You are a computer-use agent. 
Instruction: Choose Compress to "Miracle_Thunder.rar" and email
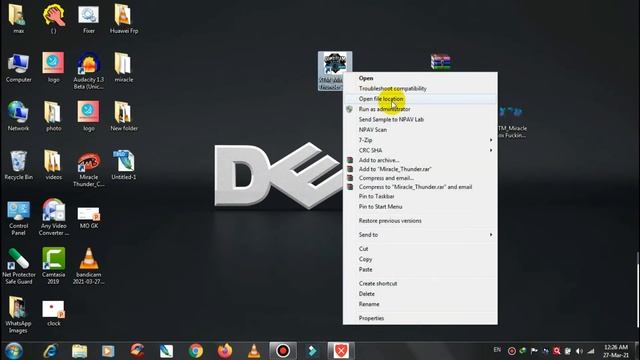coord(420,187)
